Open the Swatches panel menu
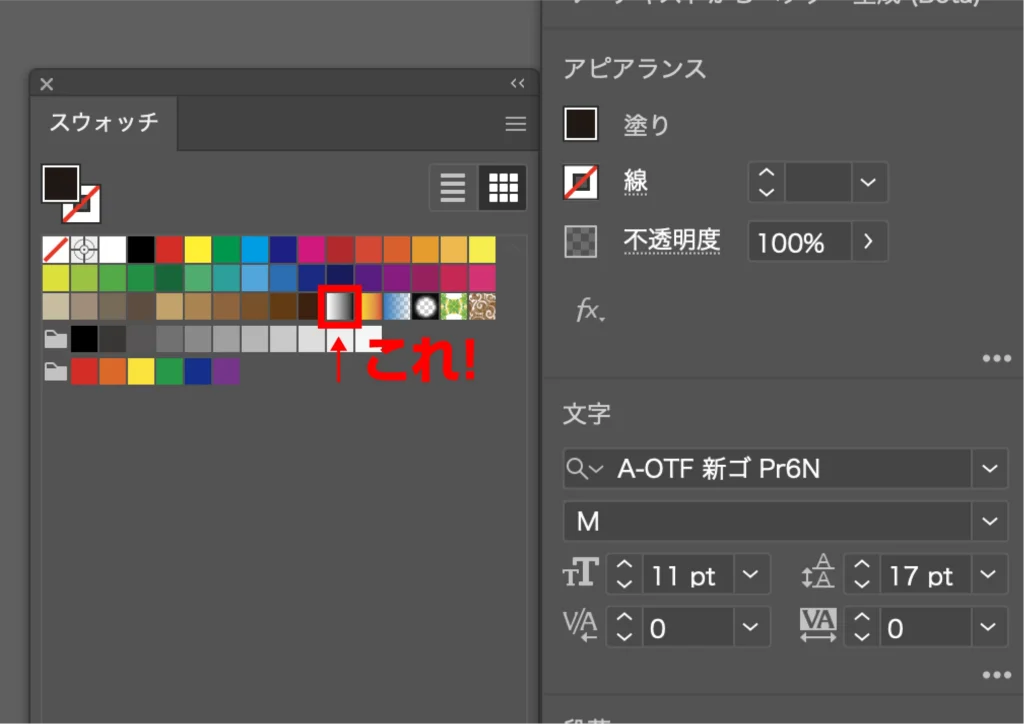 pos(515,124)
